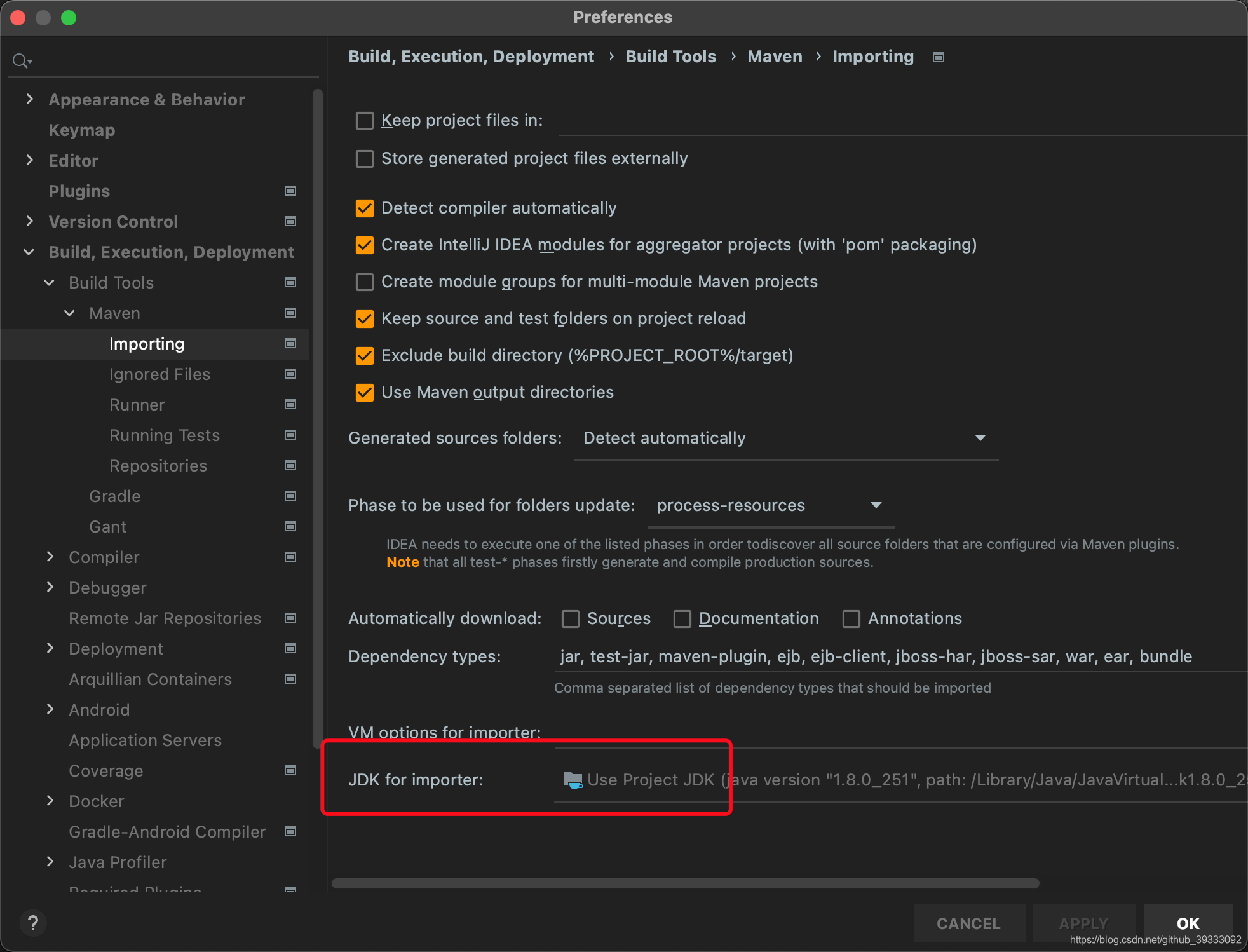The height and width of the screenshot is (952, 1248).
Task: Enable automatic download of Sources
Action: (571, 619)
